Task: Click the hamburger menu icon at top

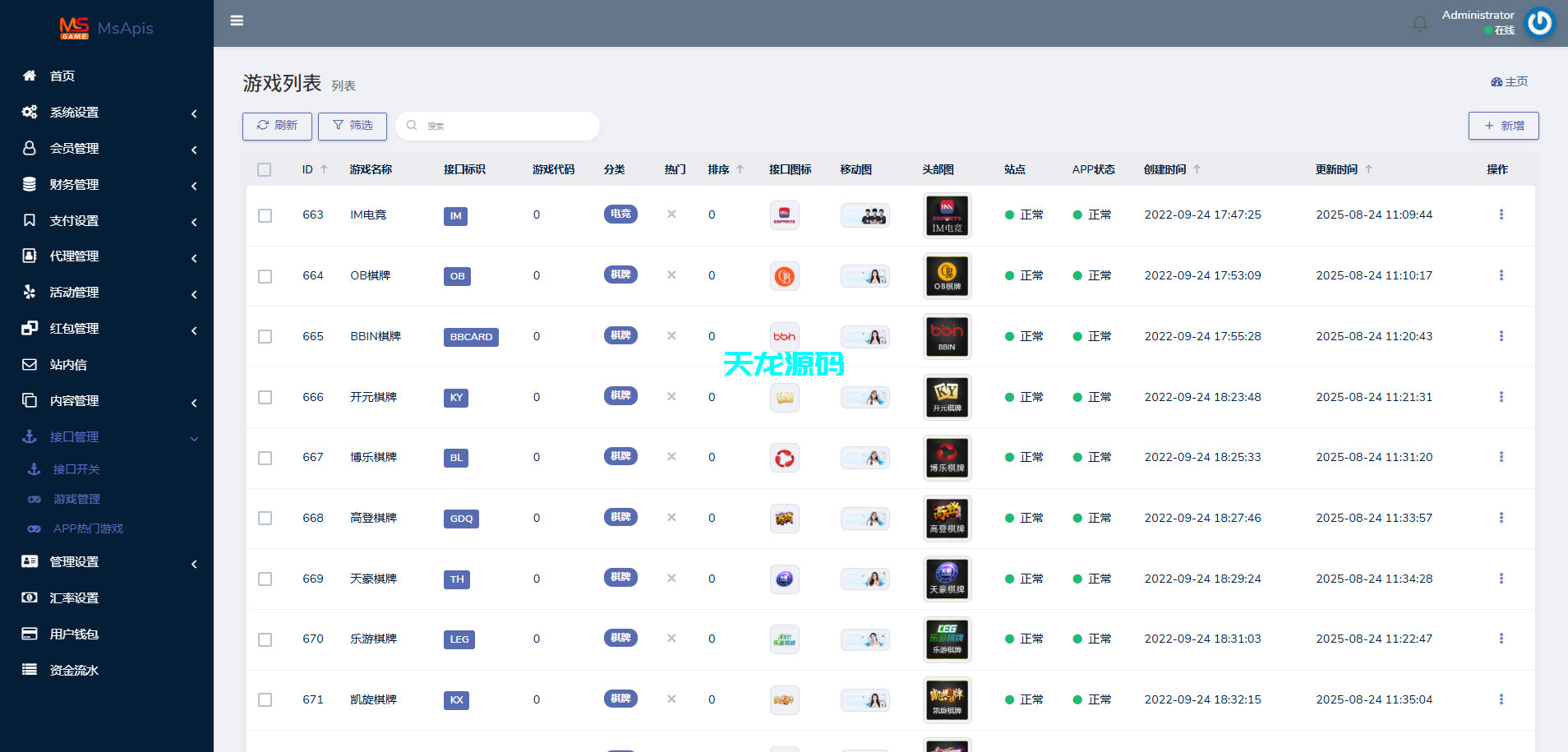Action: [x=238, y=21]
